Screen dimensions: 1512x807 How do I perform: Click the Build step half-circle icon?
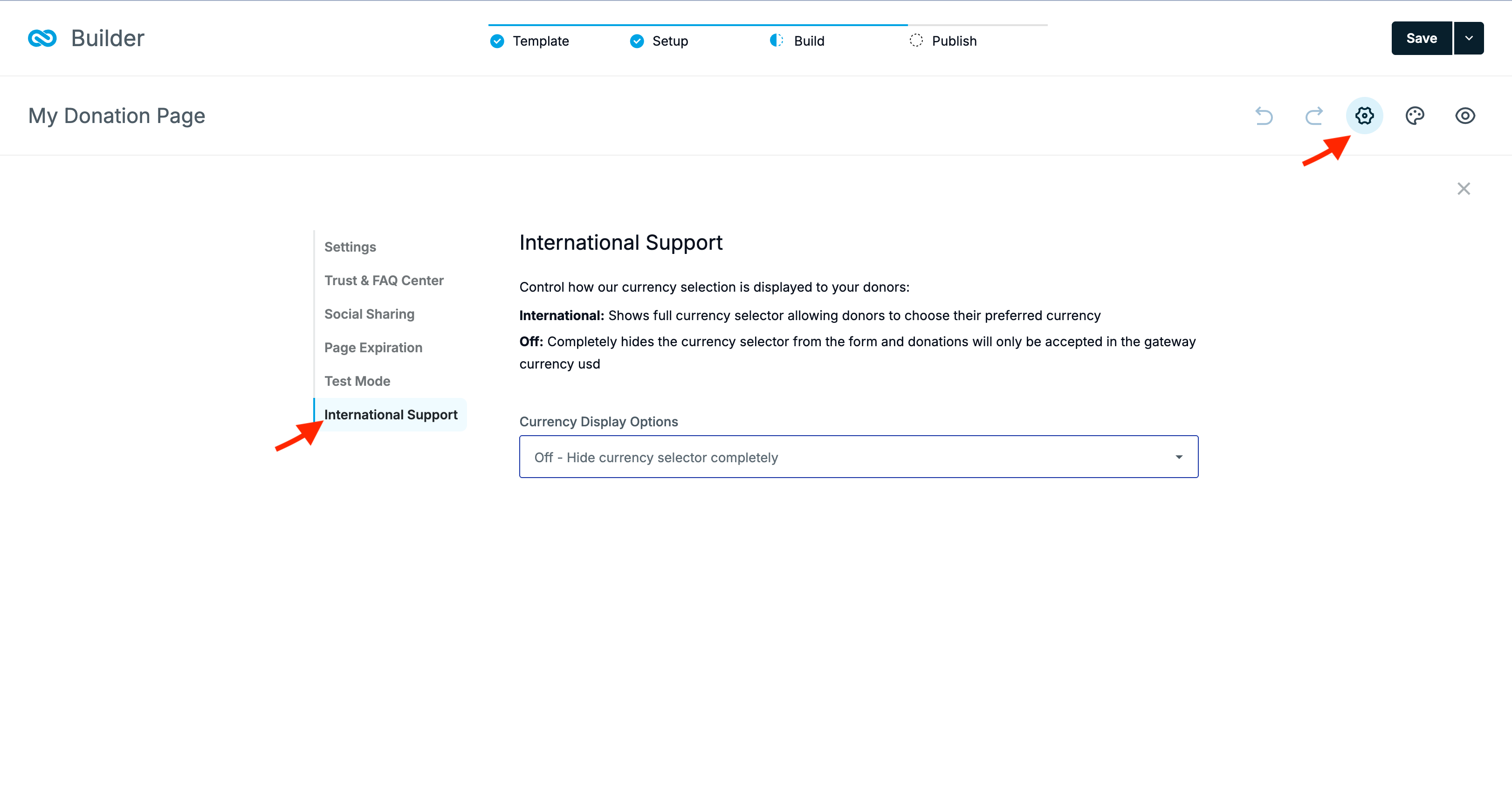(777, 41)
